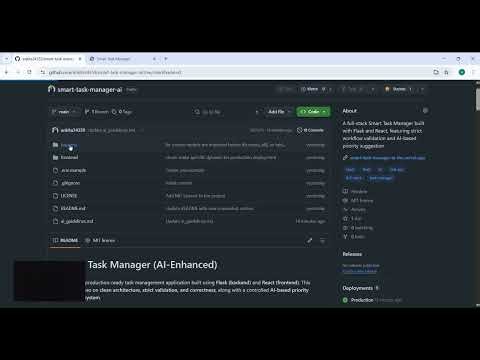Go back with the browser back arrow
Viewport: 480px width, 360px height.
6,72
